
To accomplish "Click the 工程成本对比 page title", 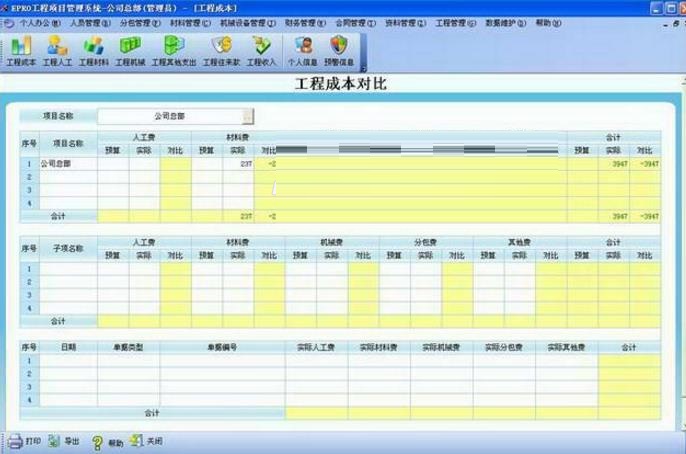I will click(x=341, y=84).
